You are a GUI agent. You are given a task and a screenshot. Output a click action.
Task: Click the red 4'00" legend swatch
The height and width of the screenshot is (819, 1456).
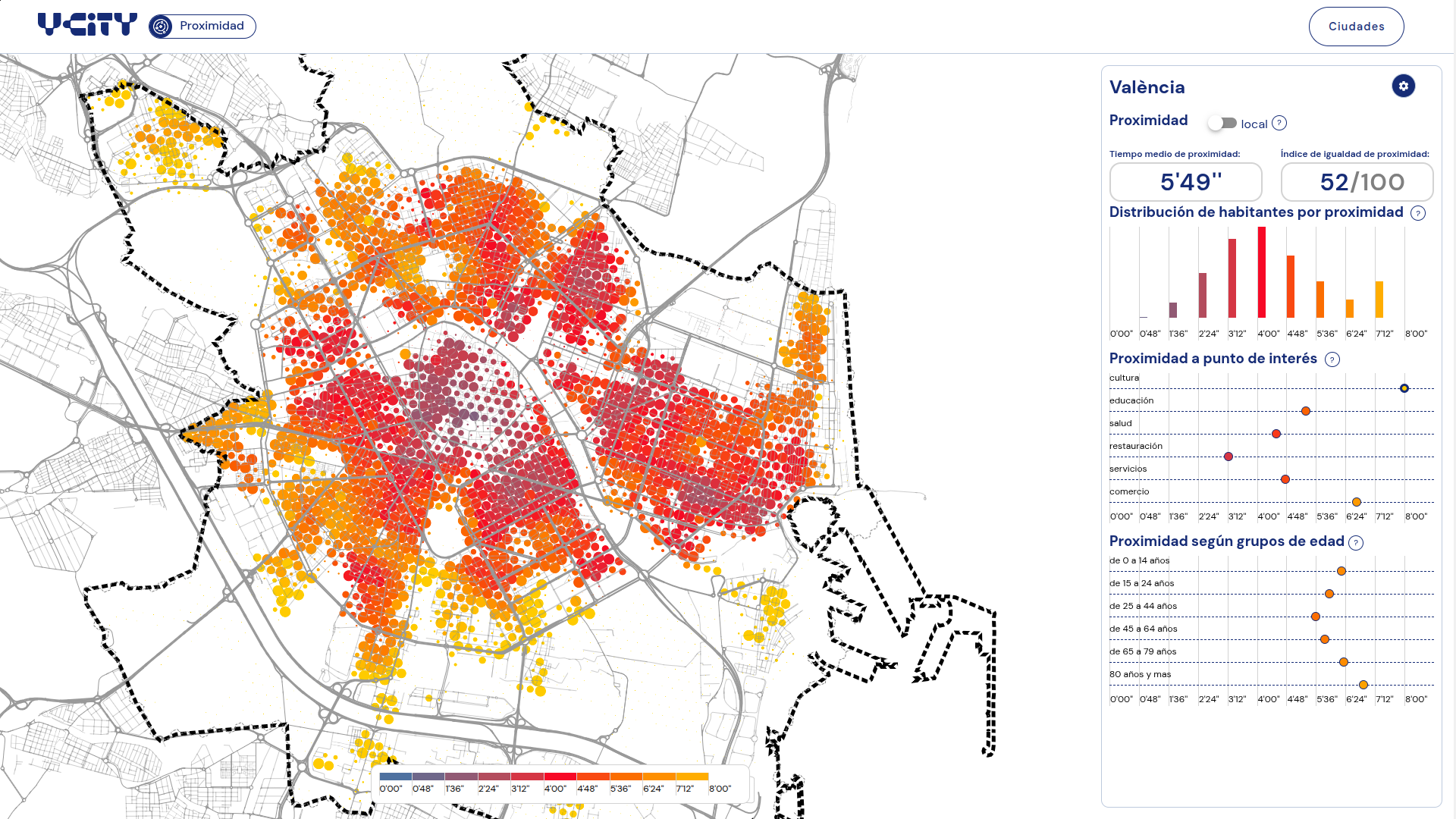tap(560, 777)
